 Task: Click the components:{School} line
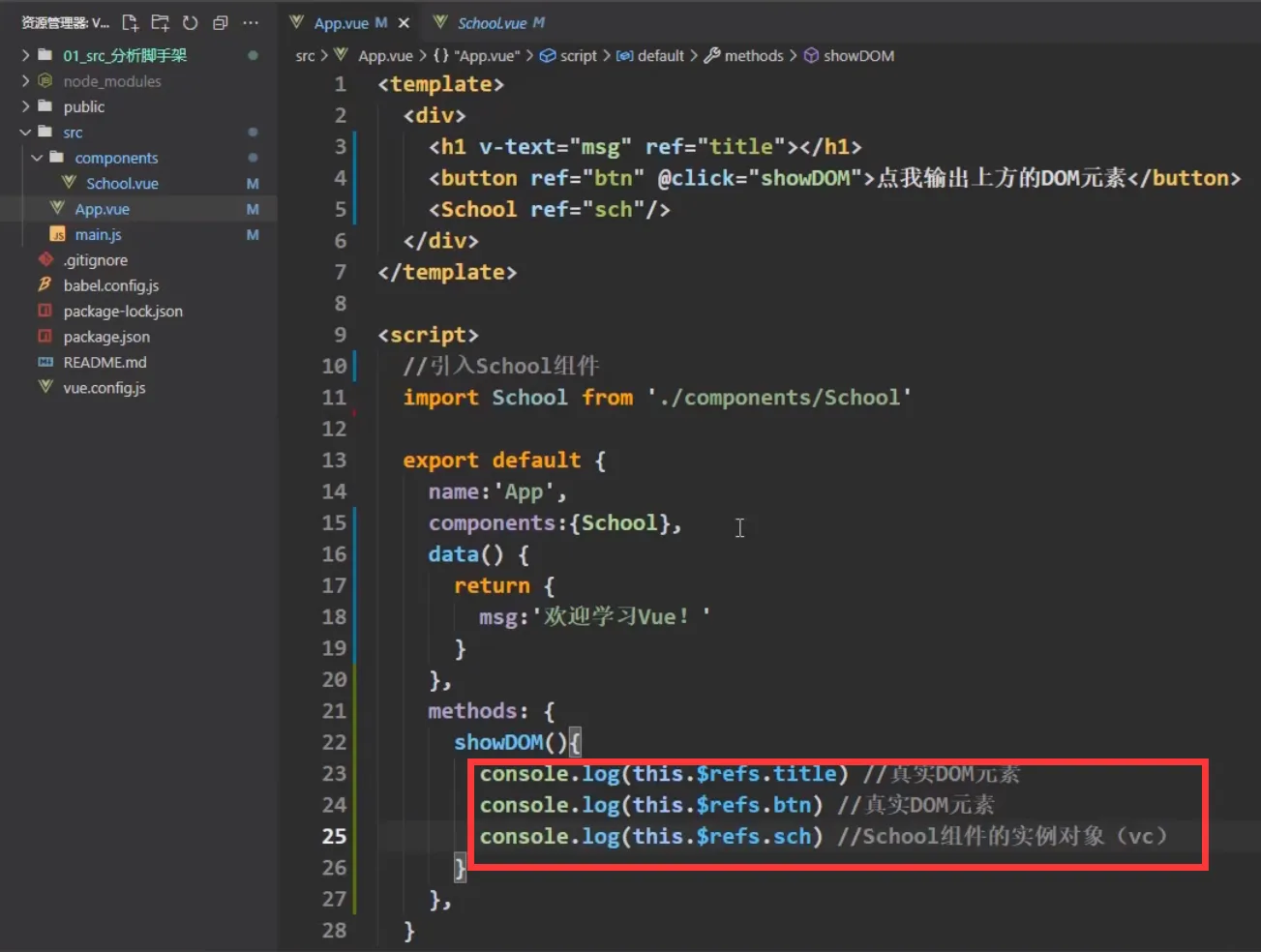click(555, 523)
